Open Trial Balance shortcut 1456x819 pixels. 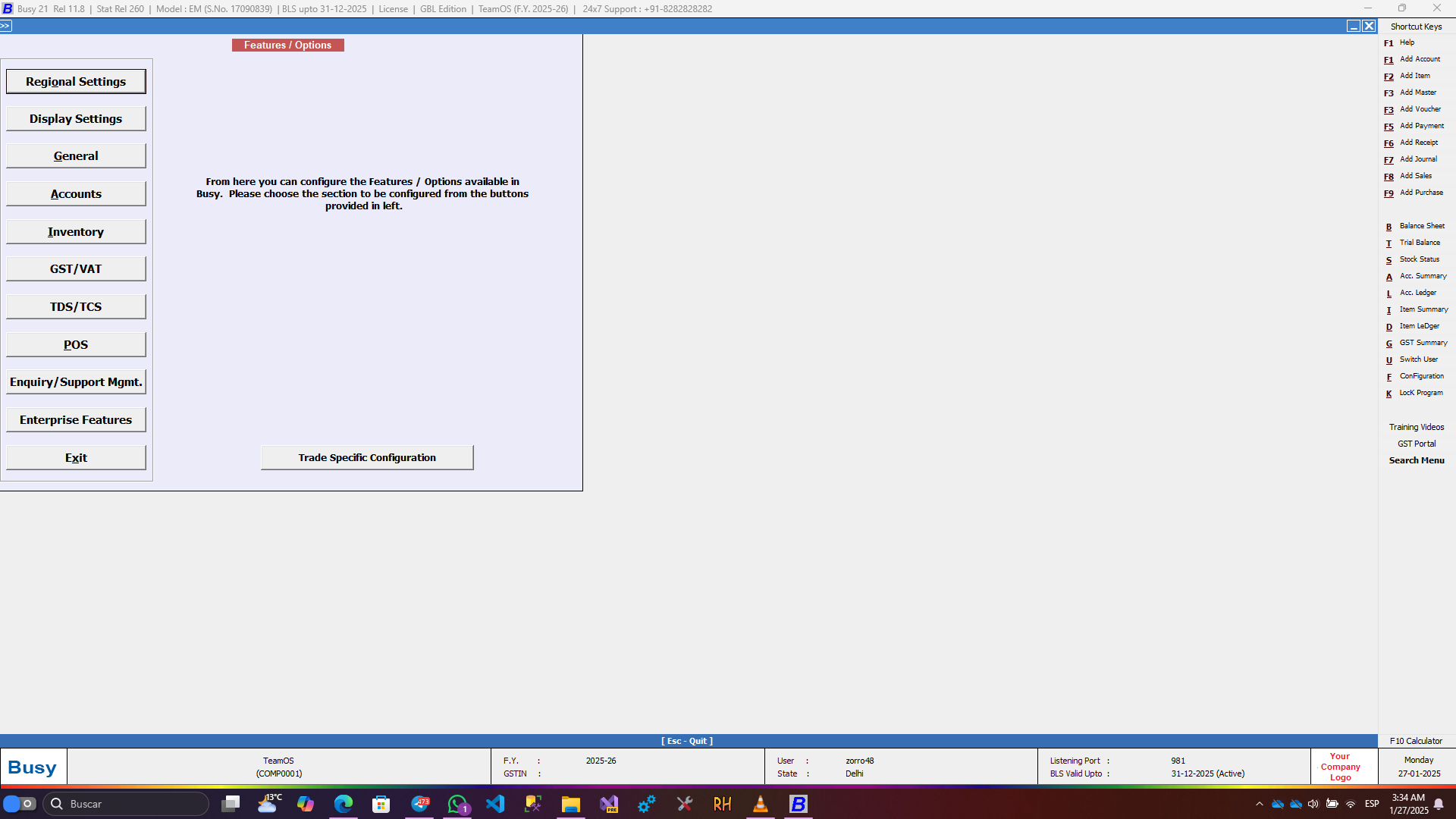1413,243
